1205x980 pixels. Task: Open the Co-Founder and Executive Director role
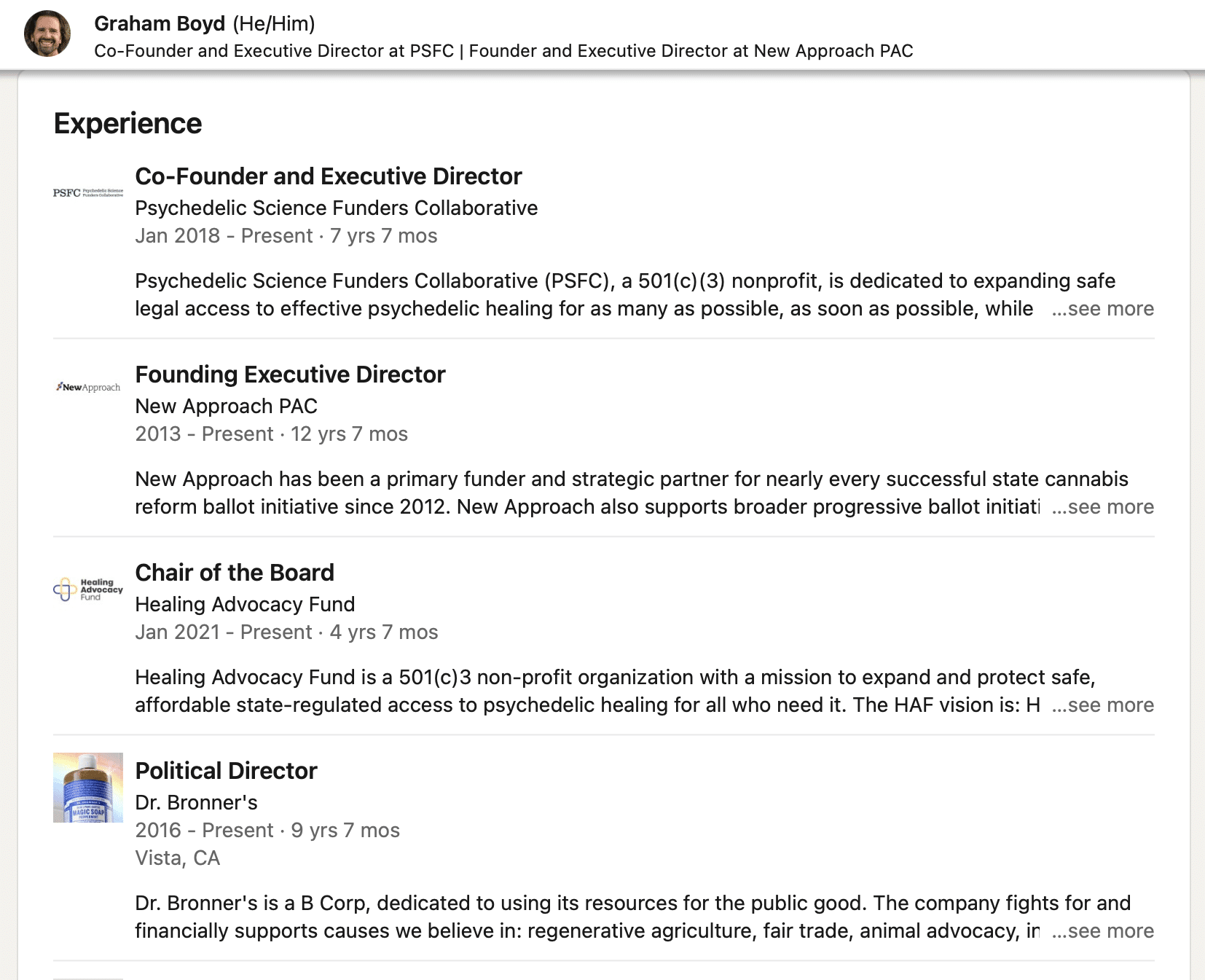329,176
